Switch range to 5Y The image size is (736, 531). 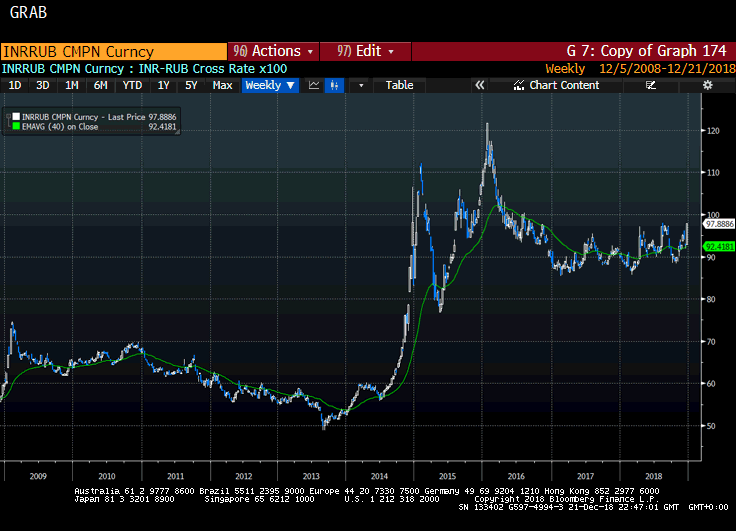pos(191,86)
